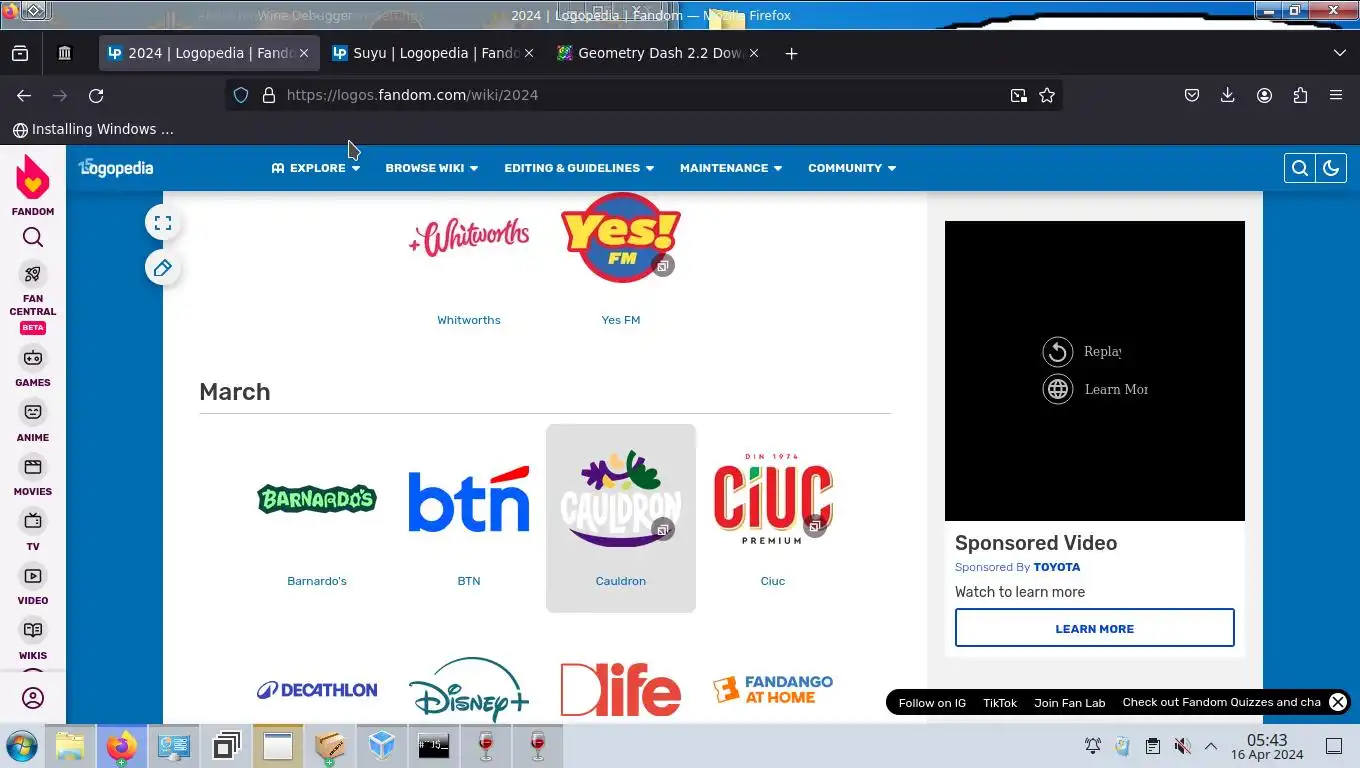Click the picture-in-picture icon in address bar

tap(1018, 95)
